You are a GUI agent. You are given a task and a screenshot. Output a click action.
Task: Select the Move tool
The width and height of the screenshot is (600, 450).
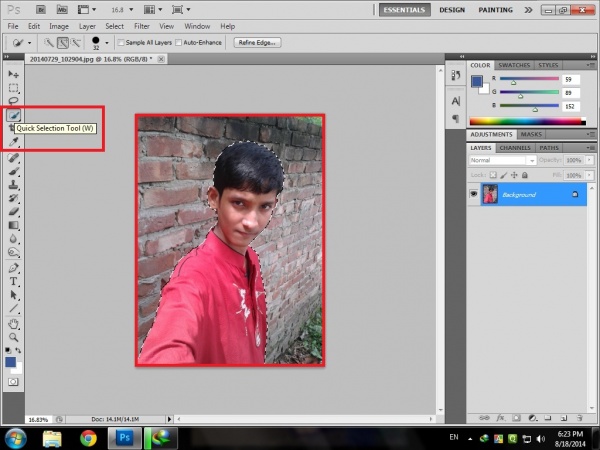(14, 74)
